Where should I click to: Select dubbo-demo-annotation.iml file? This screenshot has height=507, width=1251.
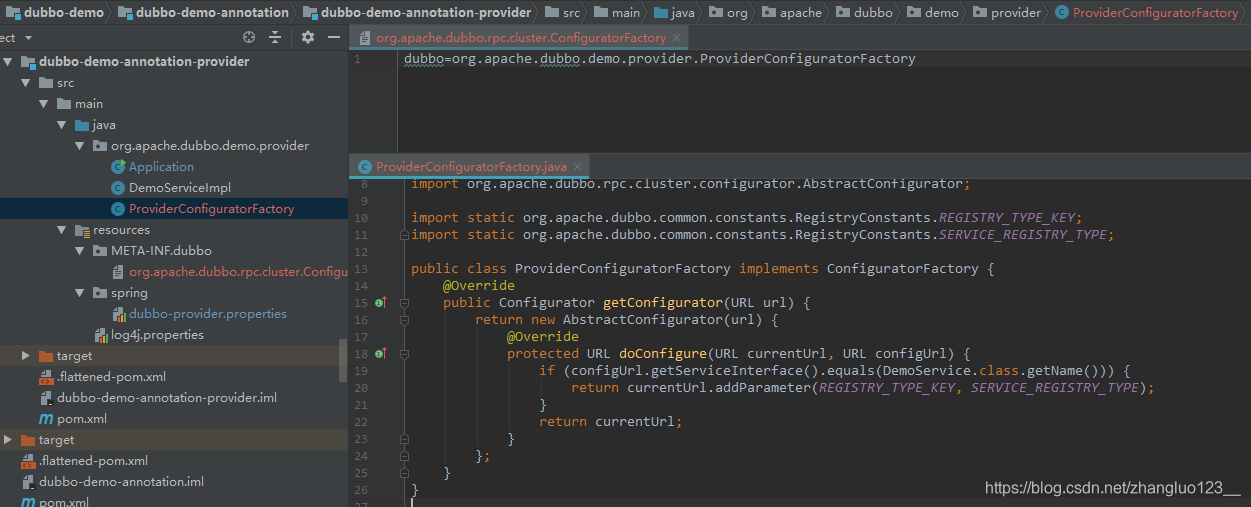point(121,482)
